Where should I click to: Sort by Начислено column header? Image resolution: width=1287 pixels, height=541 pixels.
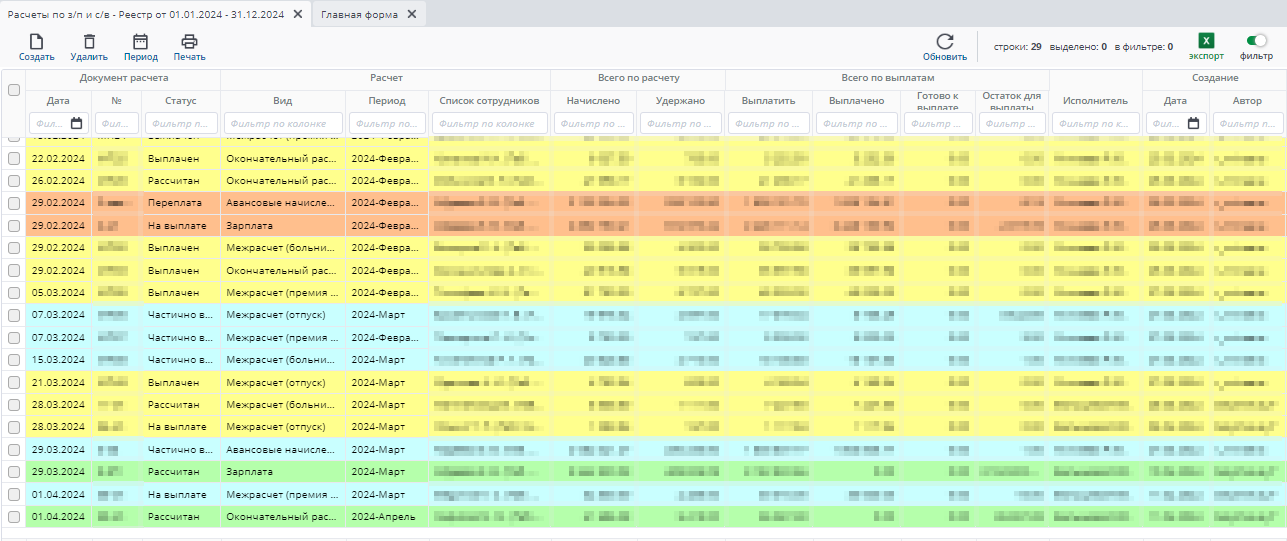click(593, 101)
